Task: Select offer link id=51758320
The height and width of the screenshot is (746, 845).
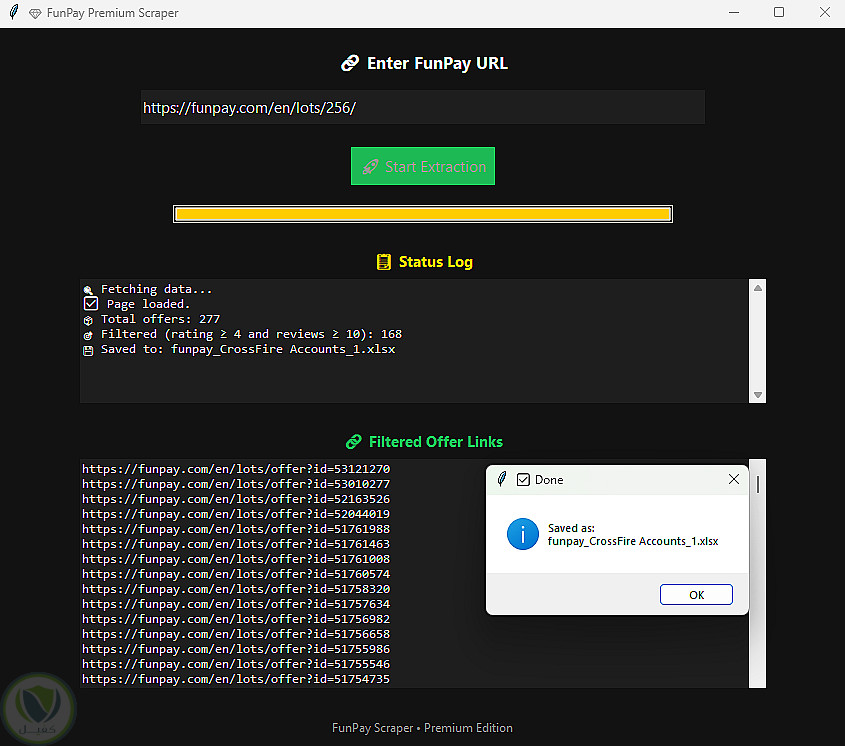Action: (x=236, y=589)
